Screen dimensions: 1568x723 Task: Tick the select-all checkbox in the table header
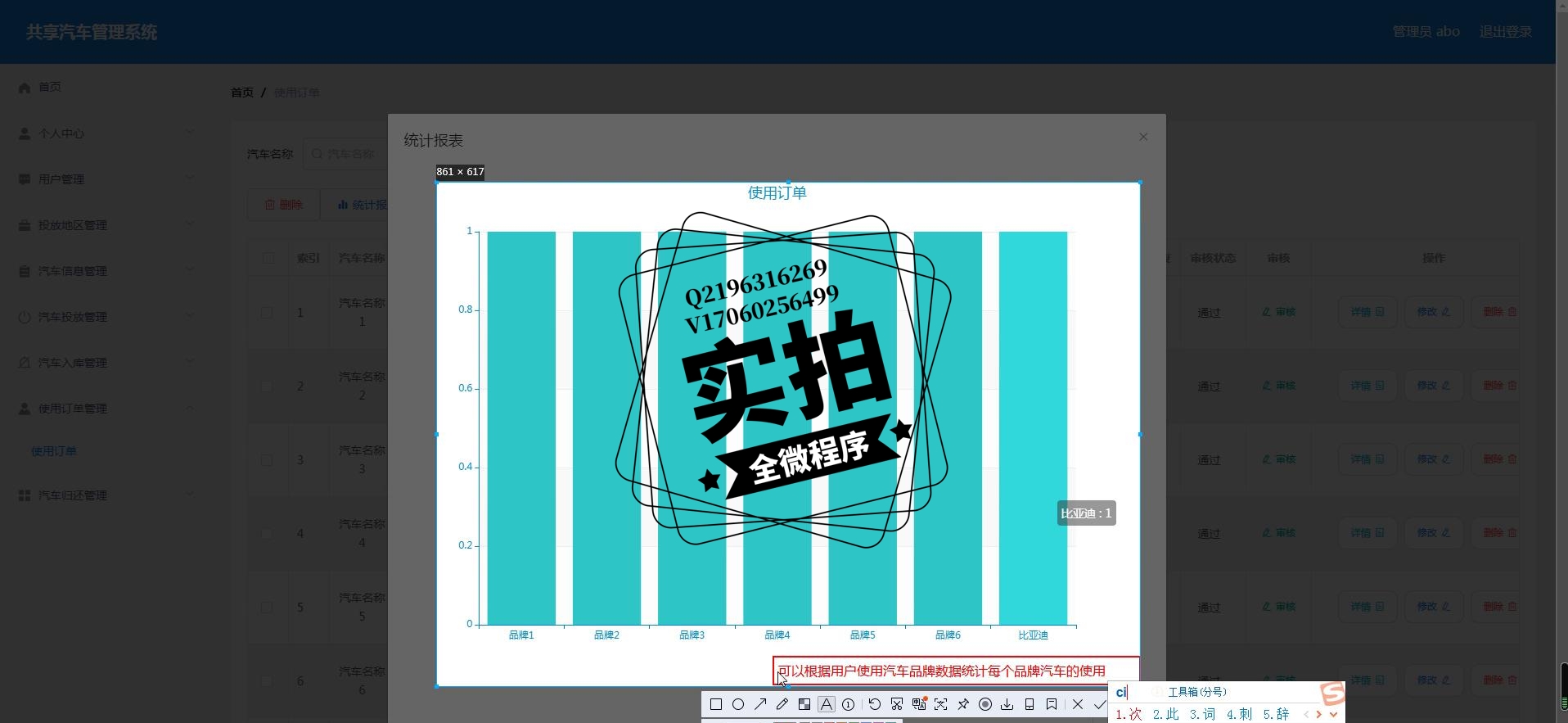pyautogui.click(x=268, y=258)
